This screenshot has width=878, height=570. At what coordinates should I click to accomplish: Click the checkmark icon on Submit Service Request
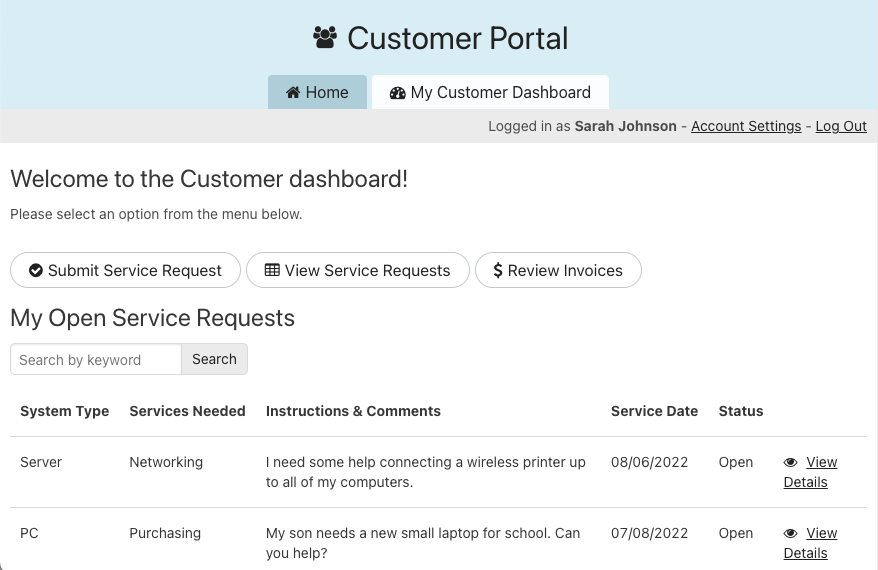[36, 271]
